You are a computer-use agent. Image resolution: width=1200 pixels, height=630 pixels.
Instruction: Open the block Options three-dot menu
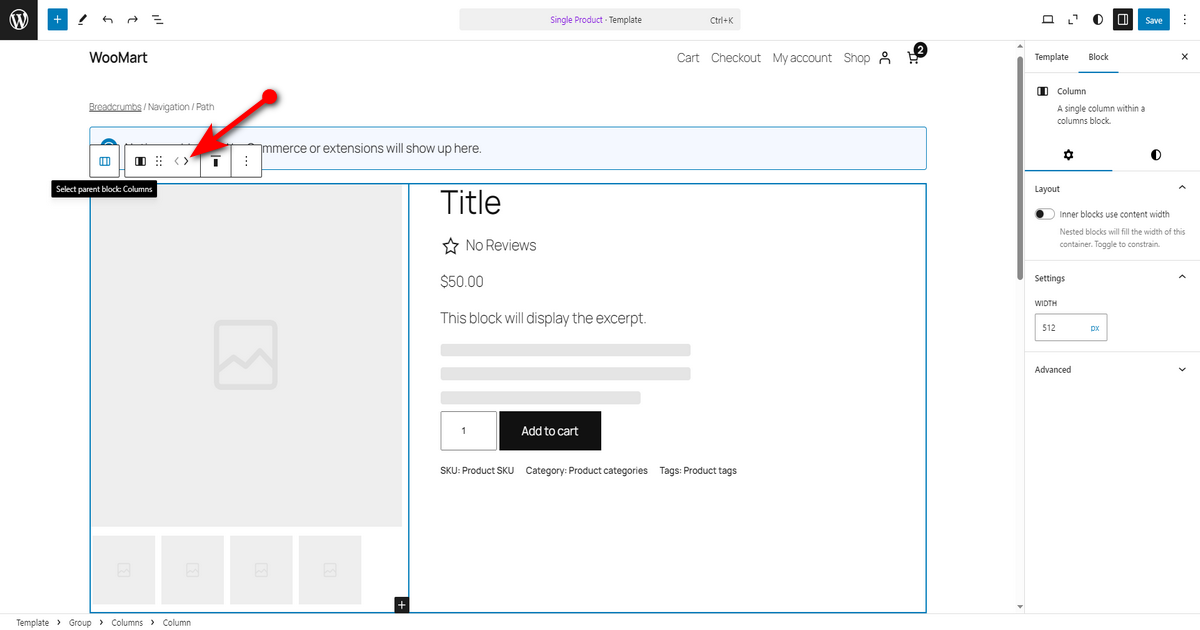click(246, 161)
